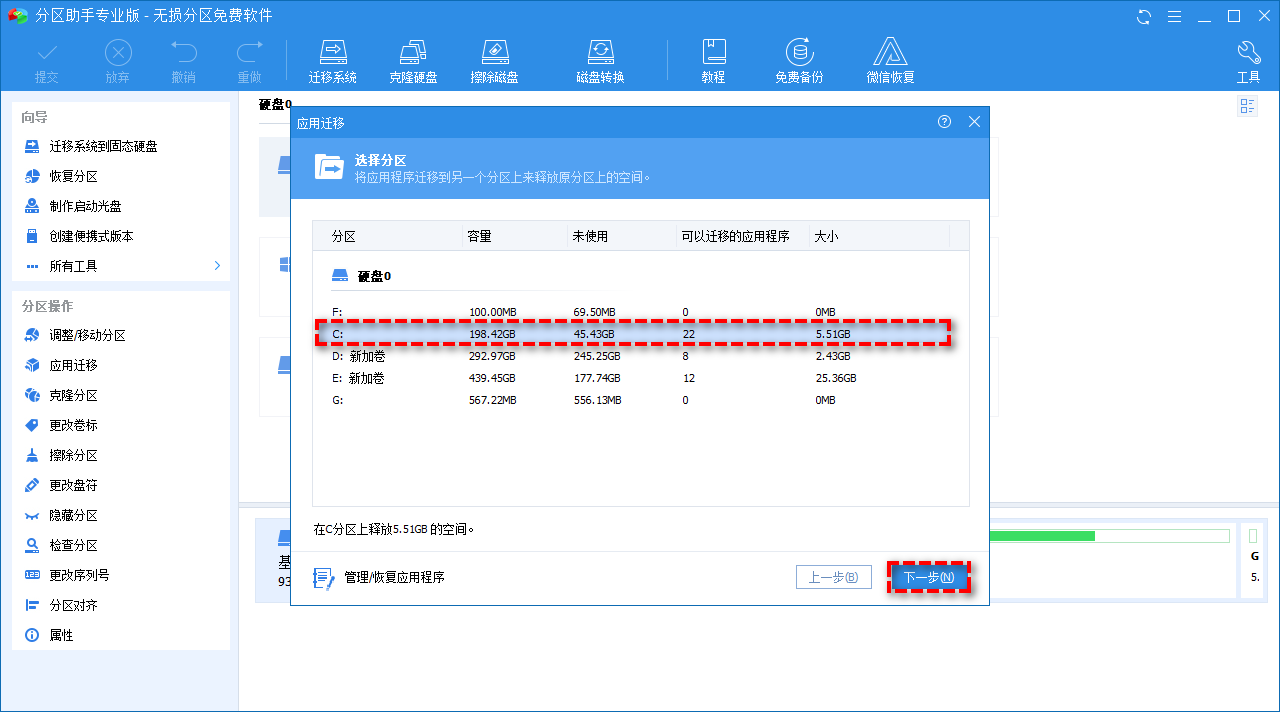Open the dialog help question mark
The image size is (1280, 712).
tap(944, 121)
